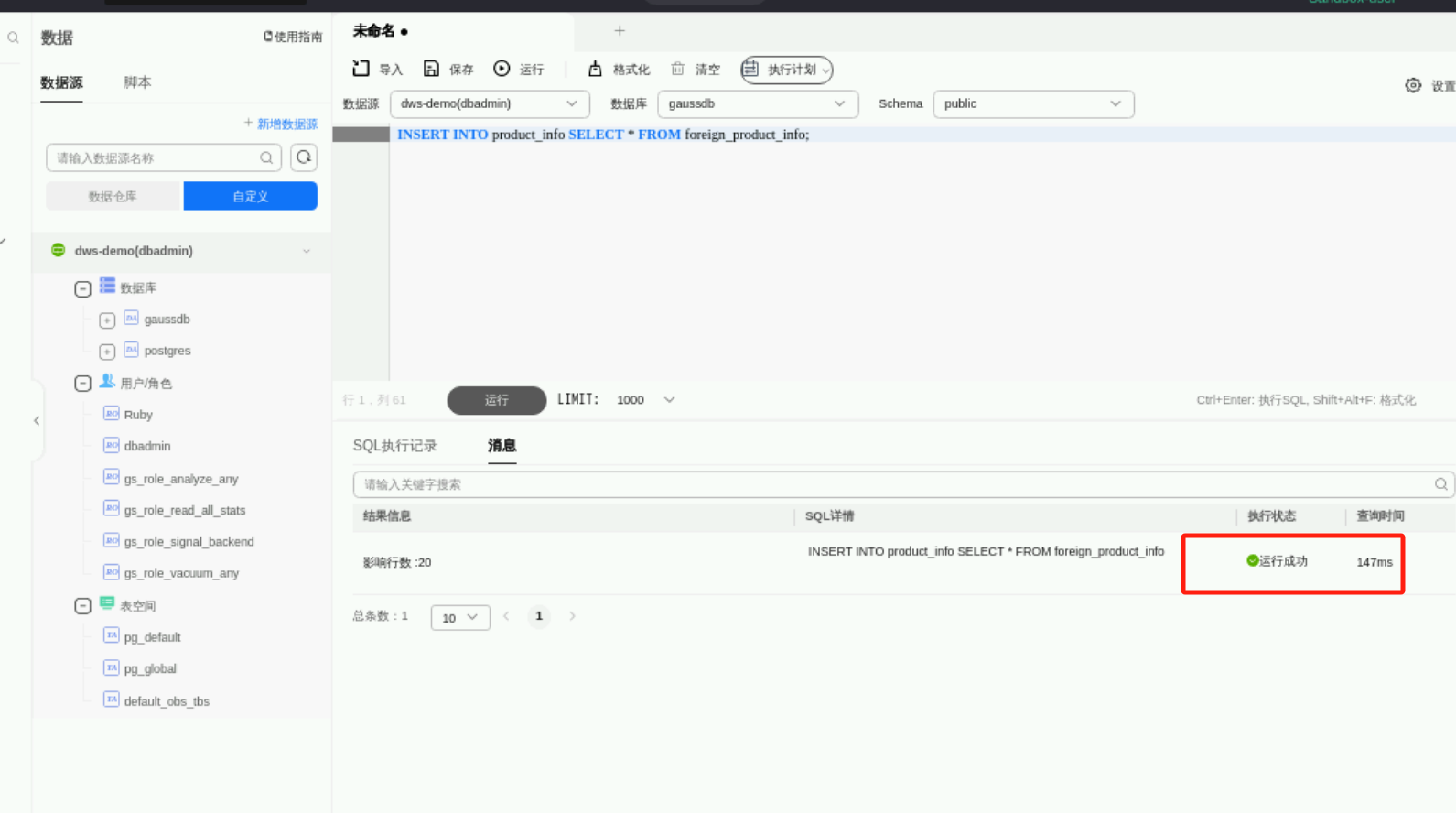
Task: Select the default_obs_tbs tablespace
Action: [x=167, y=701]
